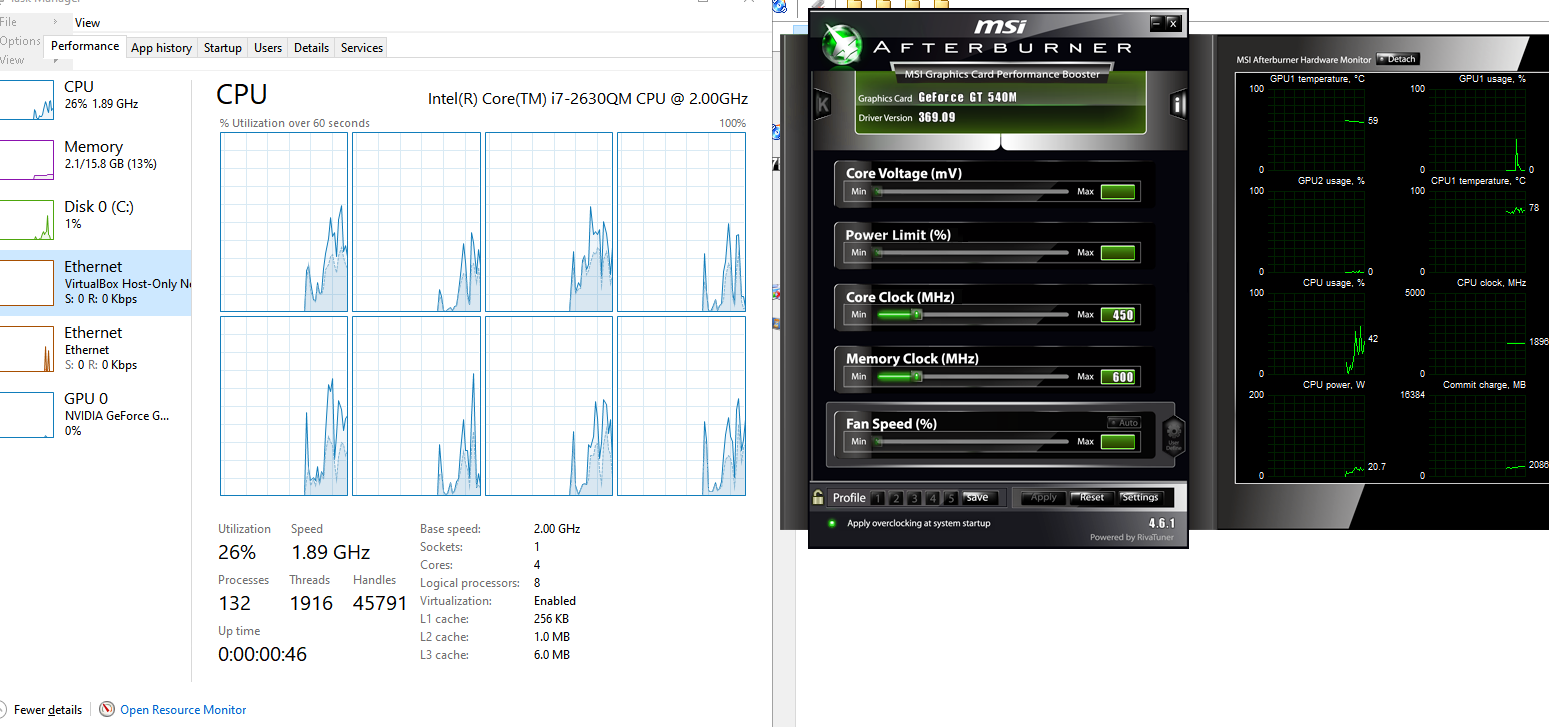Click Fewer details link
Viewport: 1549px width, 727px height.
48,709
